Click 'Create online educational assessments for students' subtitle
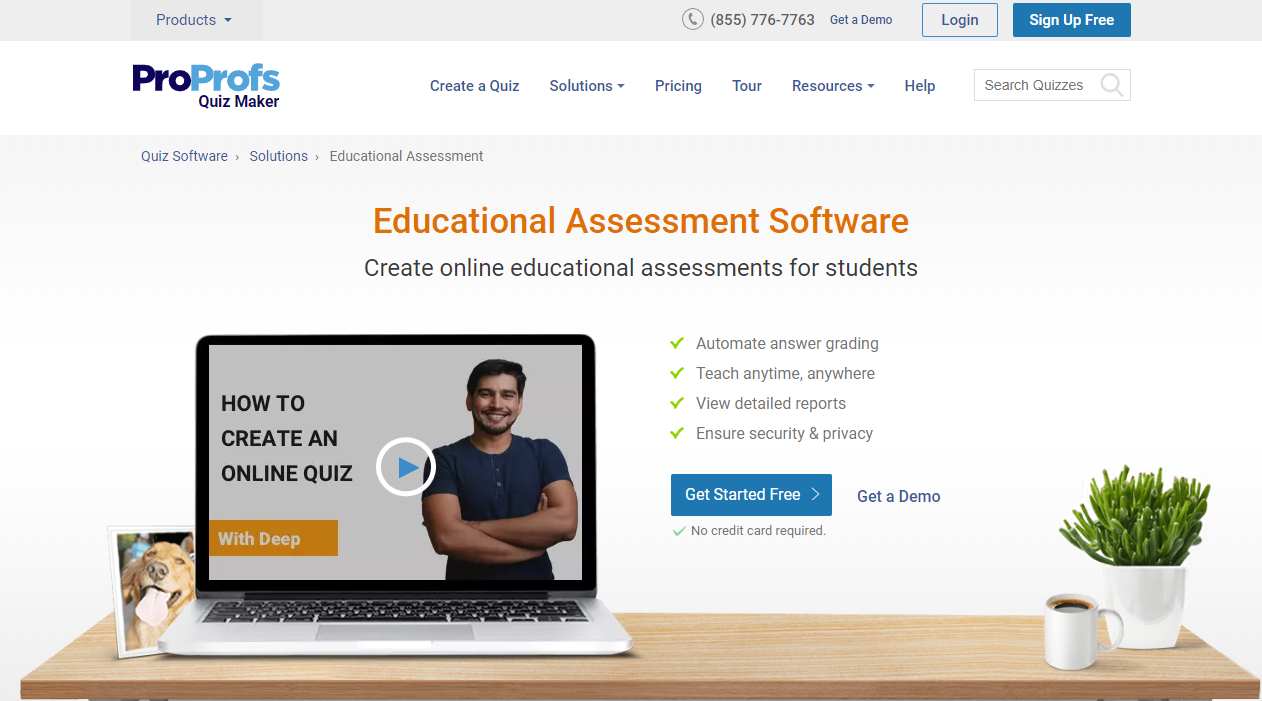Image resolution: width=1262 pixels, height=701 pixels. click(641, 268)
